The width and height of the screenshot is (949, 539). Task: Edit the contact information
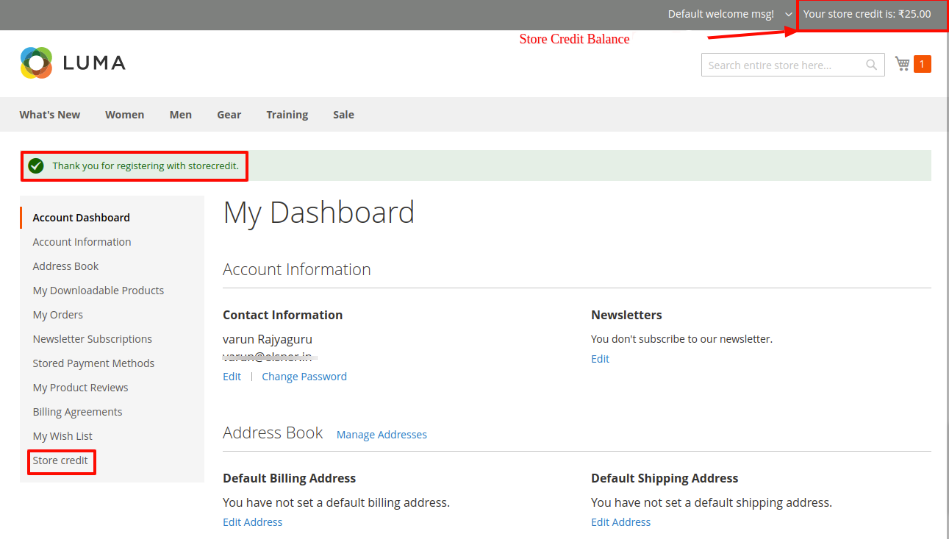tap(232, 377)
